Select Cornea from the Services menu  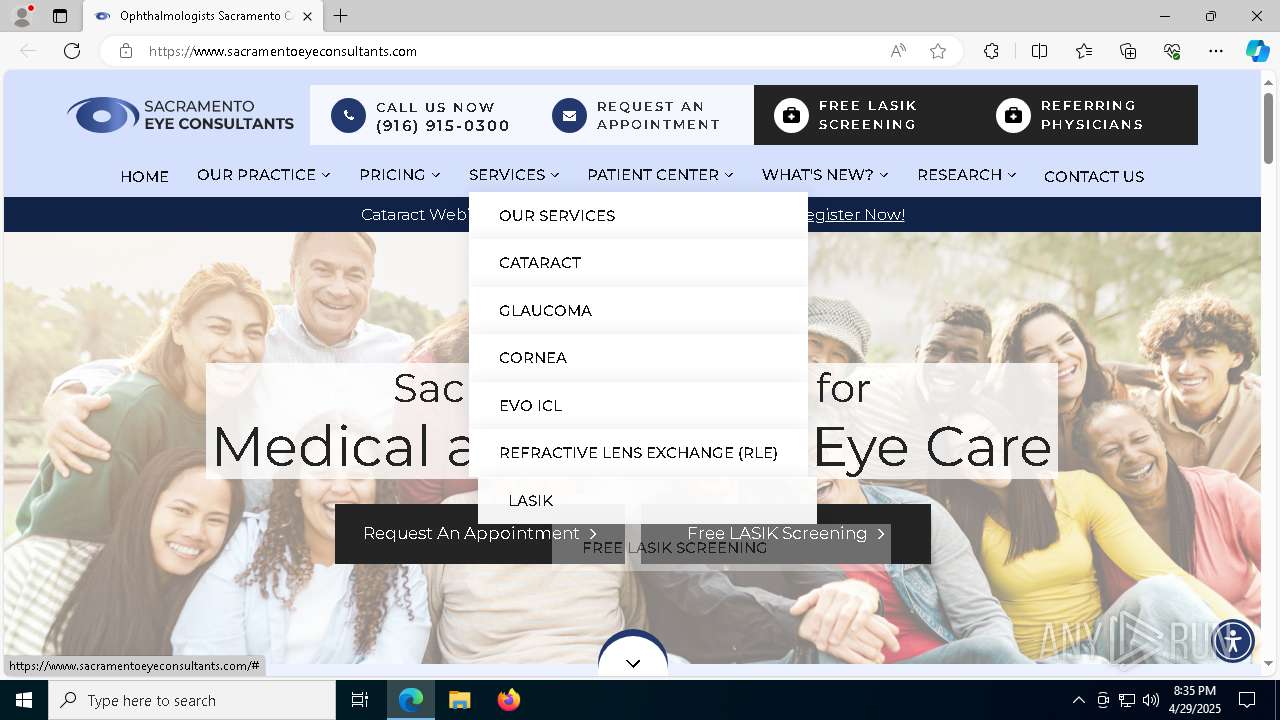[638, 358]
